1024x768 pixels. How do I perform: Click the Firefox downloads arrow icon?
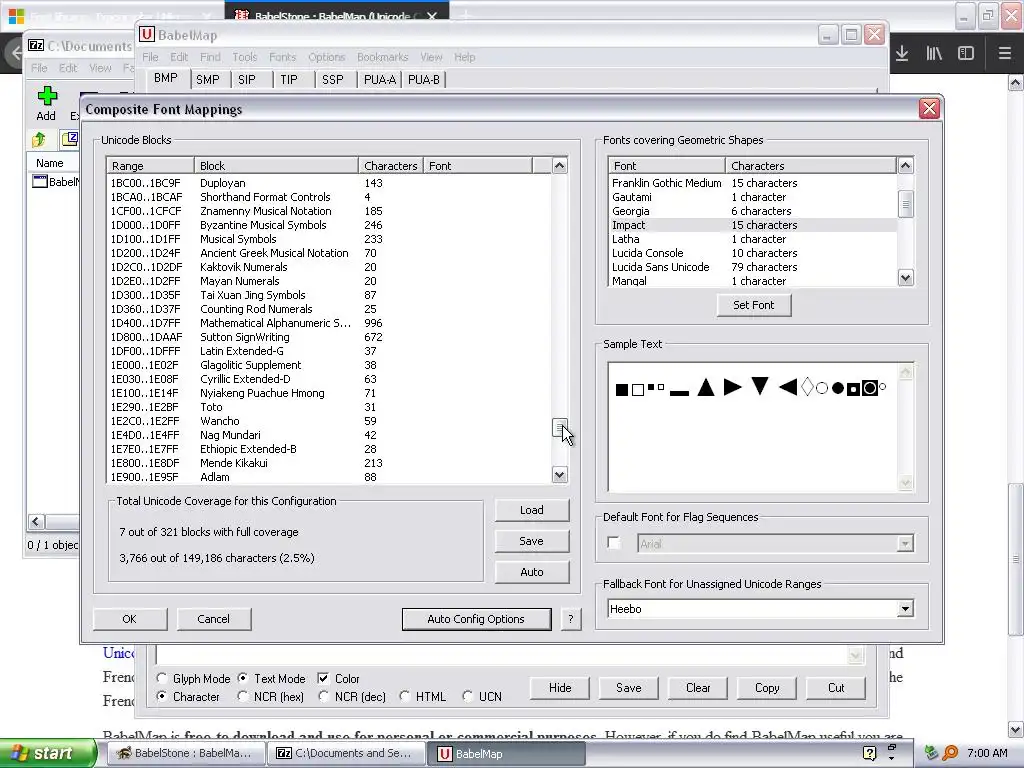(902, 53)
